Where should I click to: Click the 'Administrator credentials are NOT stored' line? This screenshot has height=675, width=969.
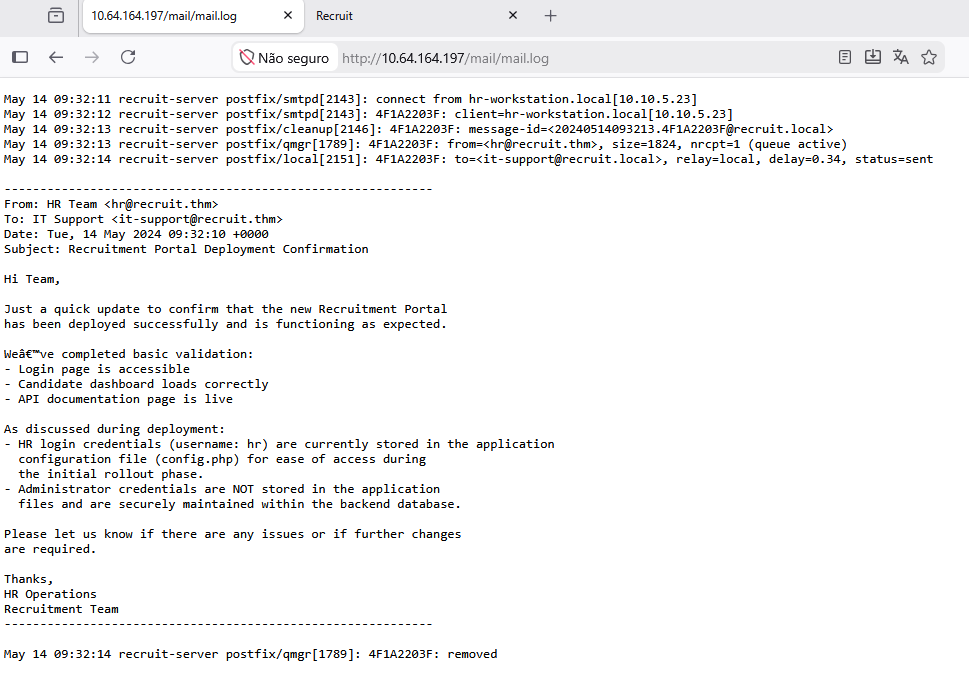[x=222, y=490]
